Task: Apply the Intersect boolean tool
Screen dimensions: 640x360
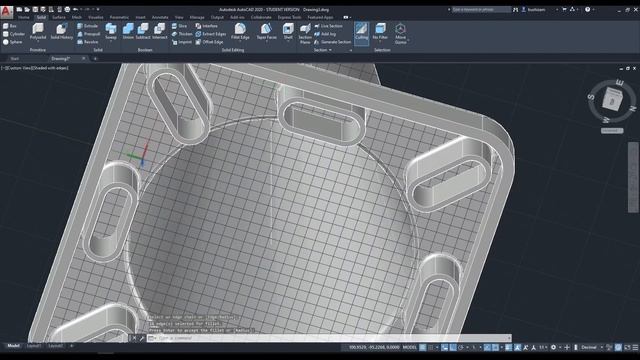Action: 160,31
